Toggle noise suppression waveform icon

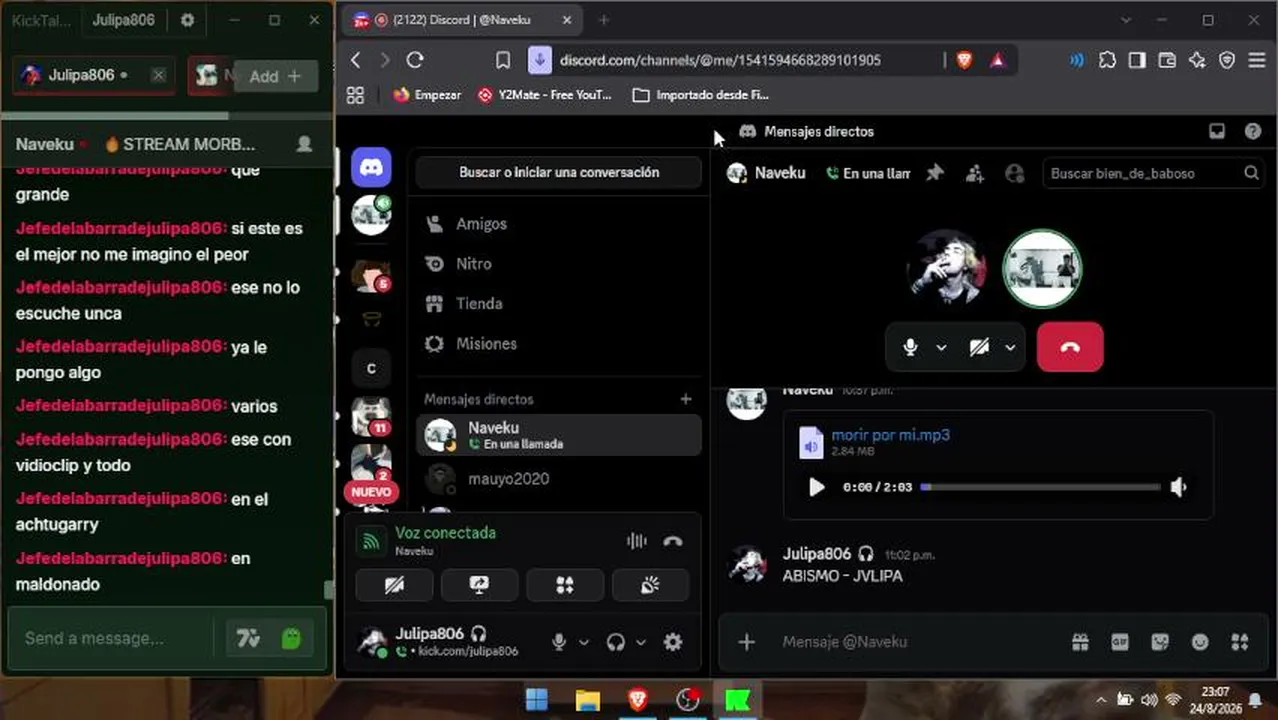pos(637,541)
